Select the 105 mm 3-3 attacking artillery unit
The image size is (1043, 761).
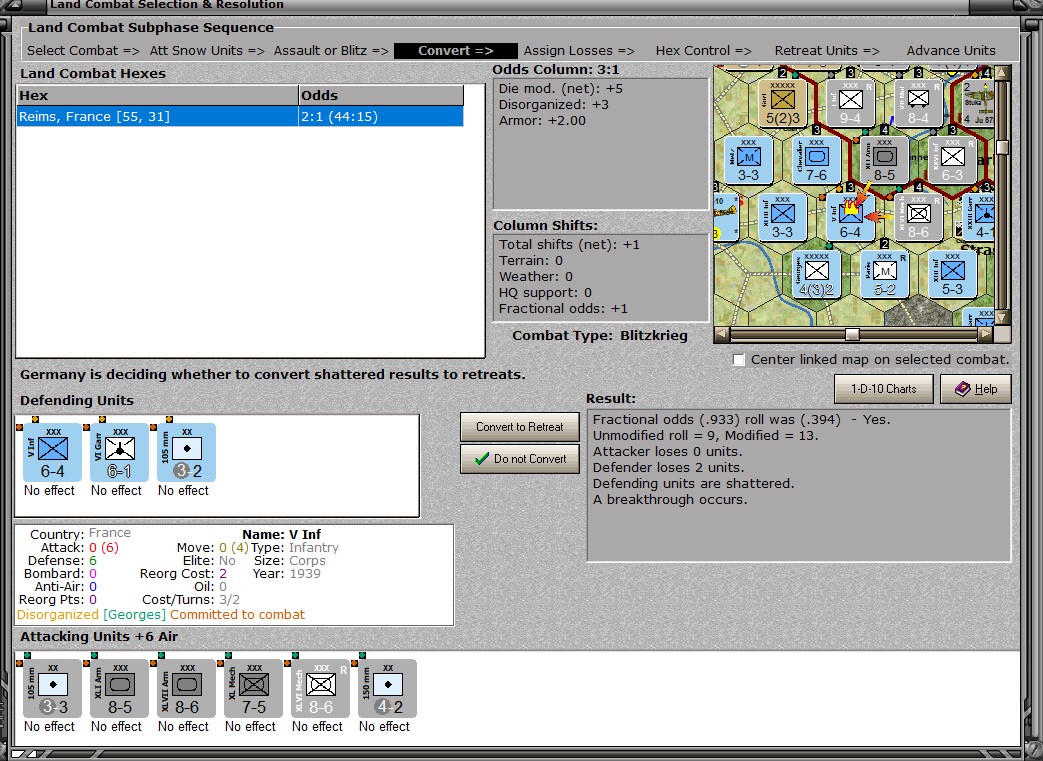coord(53,688)
